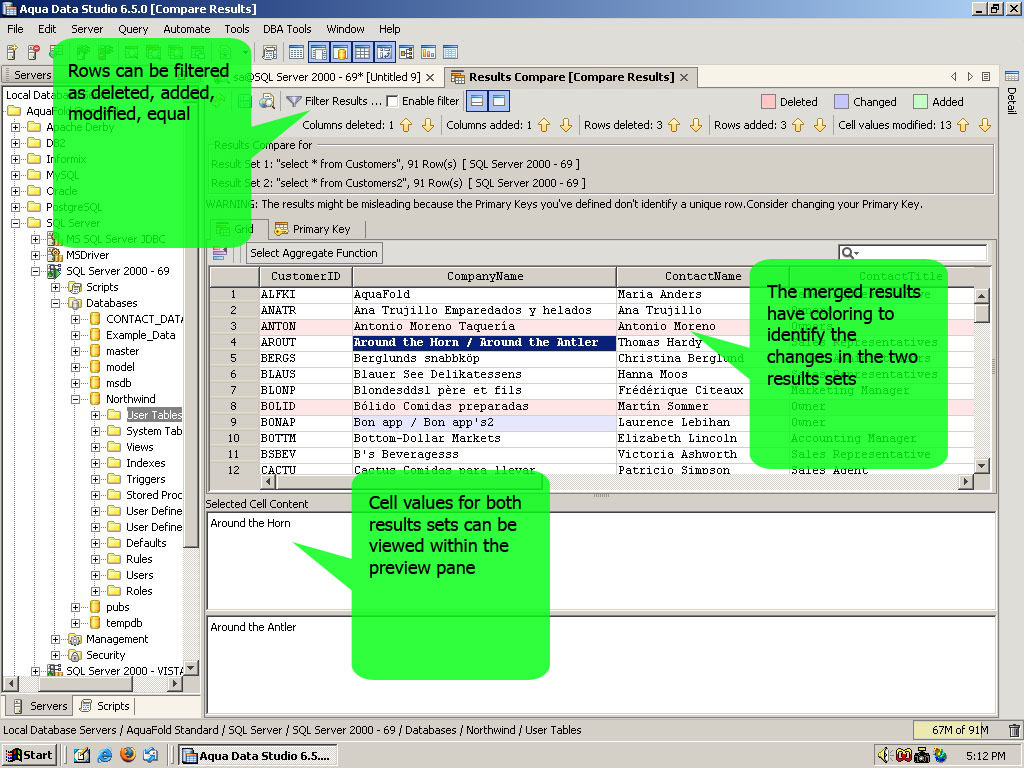This screenshot has width=1024, height=768.
Task: Open the vertical Detail side tab
Action: [1012, 91]
